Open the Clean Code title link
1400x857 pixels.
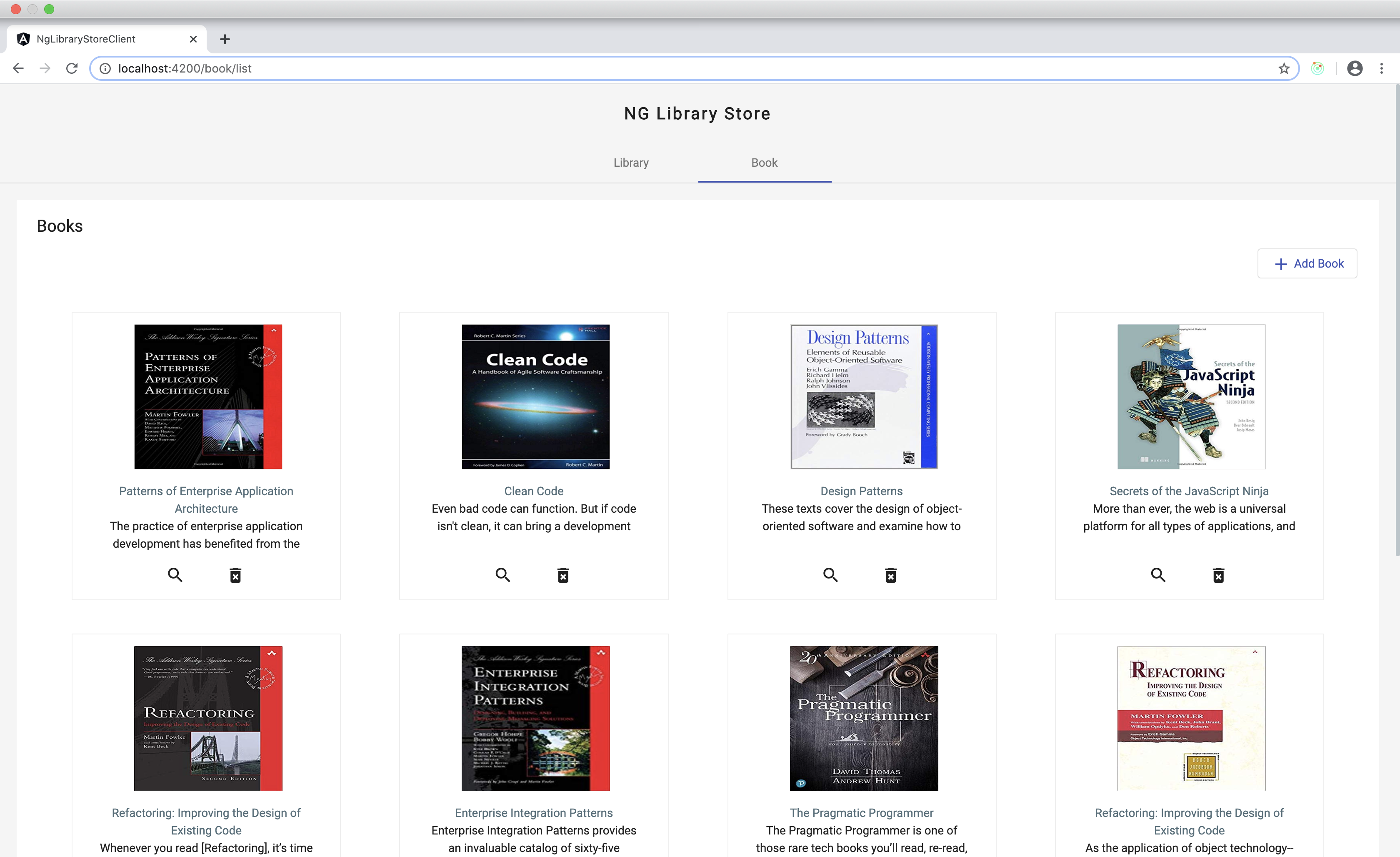533,491
